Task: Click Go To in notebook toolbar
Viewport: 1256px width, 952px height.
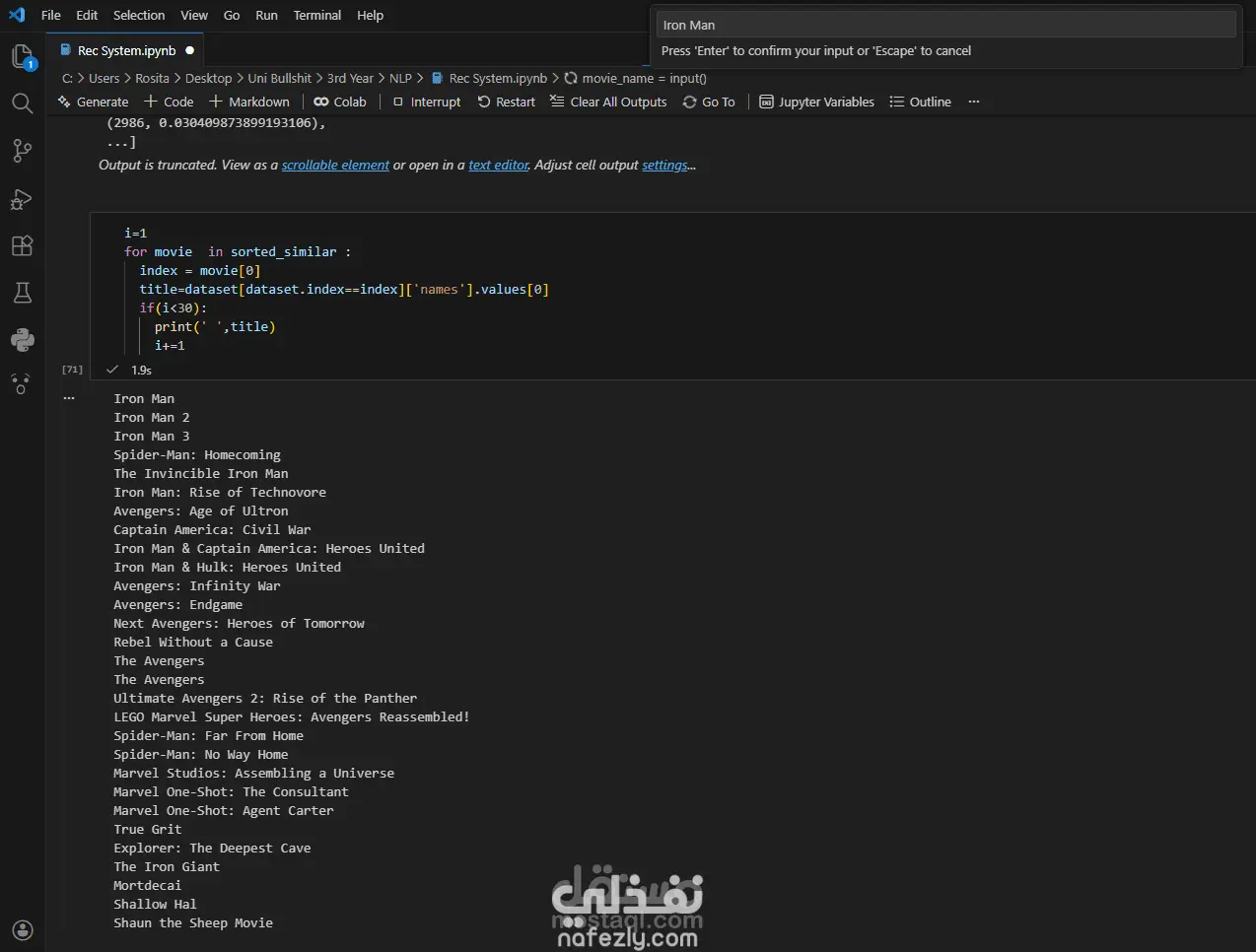Action: [709, 102]
